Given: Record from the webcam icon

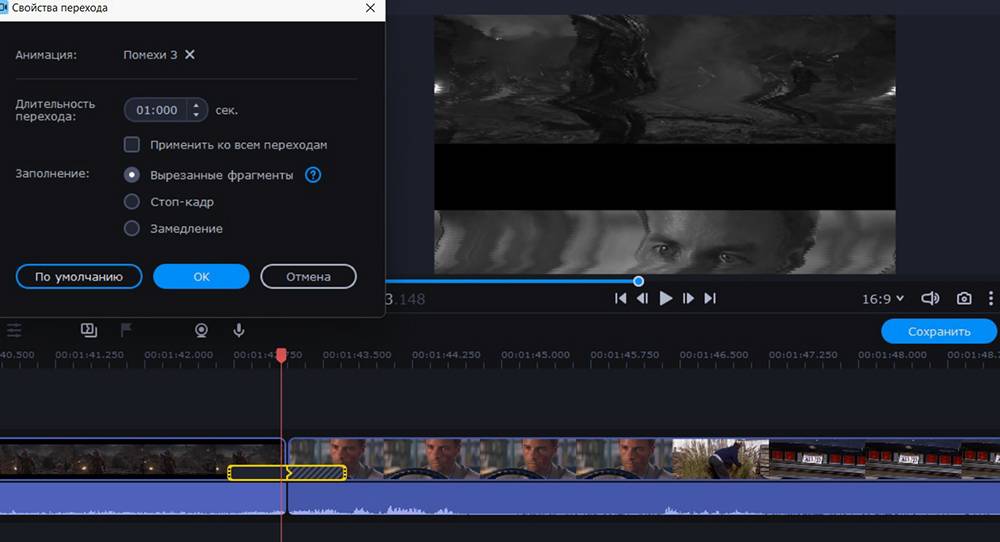Looking at the screenshot, I should (201, 330).
